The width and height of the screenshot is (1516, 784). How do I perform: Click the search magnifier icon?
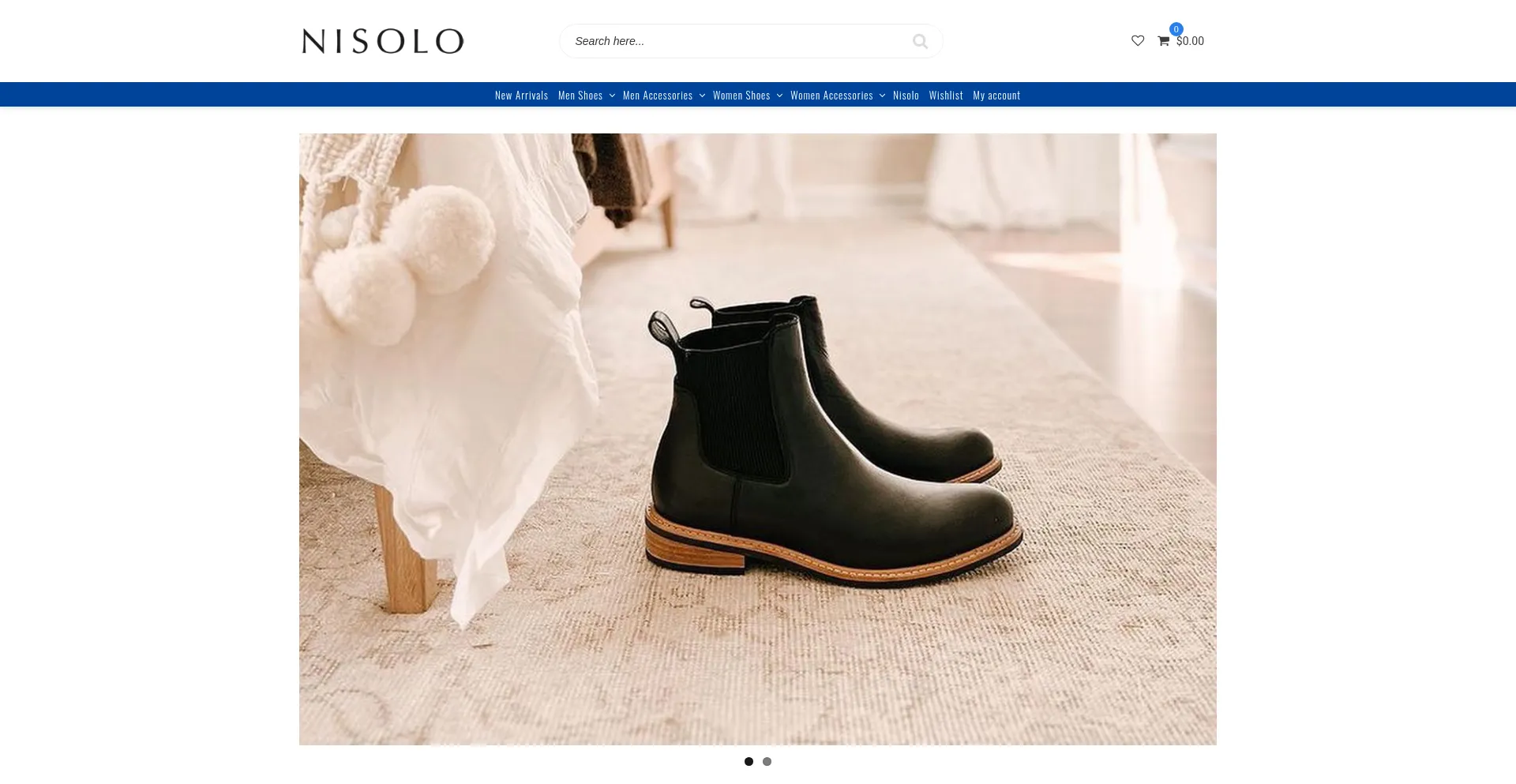point(920,41)
